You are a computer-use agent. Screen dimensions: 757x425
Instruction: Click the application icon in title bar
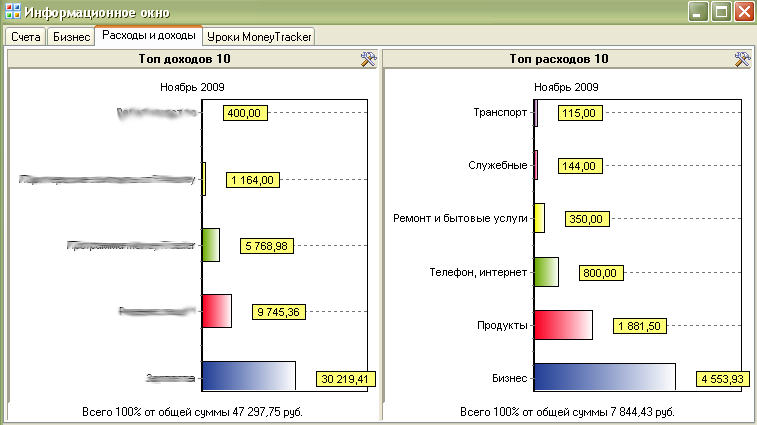click(x=12, y=13)
